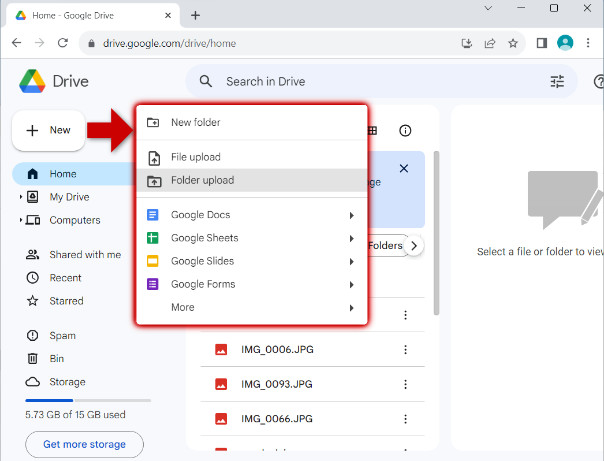The image size is (604, 461).
Task: Select file IMG_0093.JPG
Action: [x=312, y=384]
